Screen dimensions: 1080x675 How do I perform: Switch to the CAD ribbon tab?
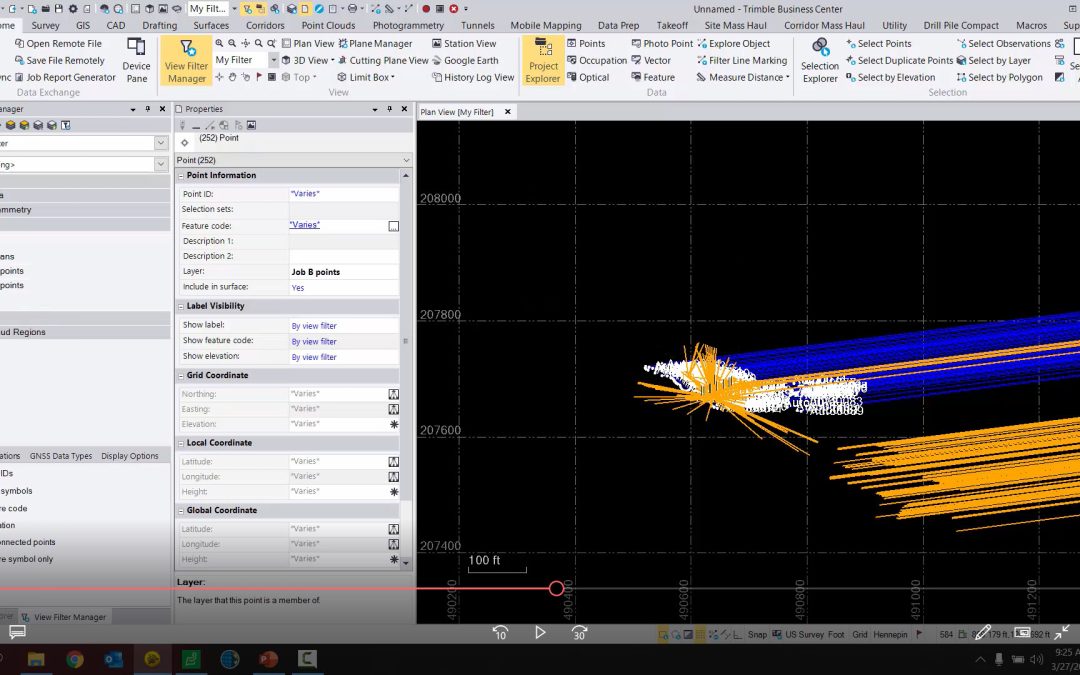(x=116, y=25)
